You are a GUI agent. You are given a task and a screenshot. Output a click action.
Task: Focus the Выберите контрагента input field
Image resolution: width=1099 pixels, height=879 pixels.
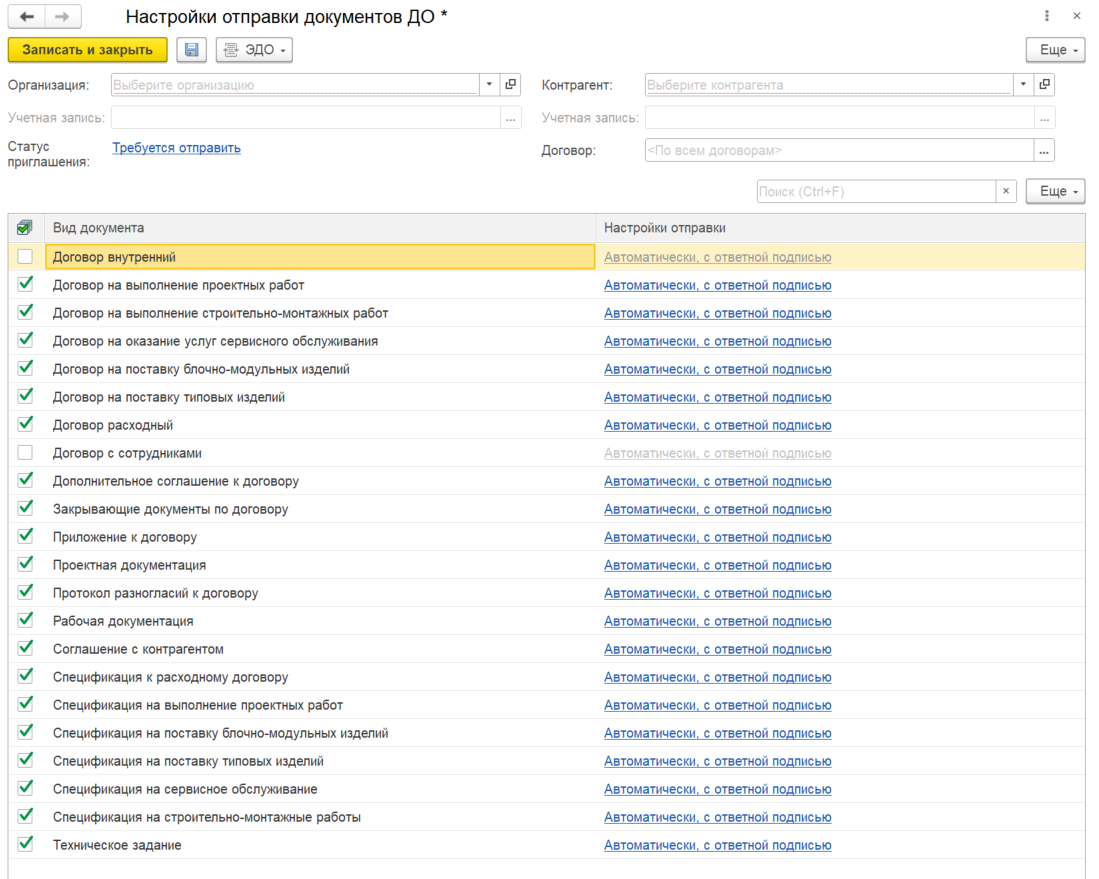[829, 85]
